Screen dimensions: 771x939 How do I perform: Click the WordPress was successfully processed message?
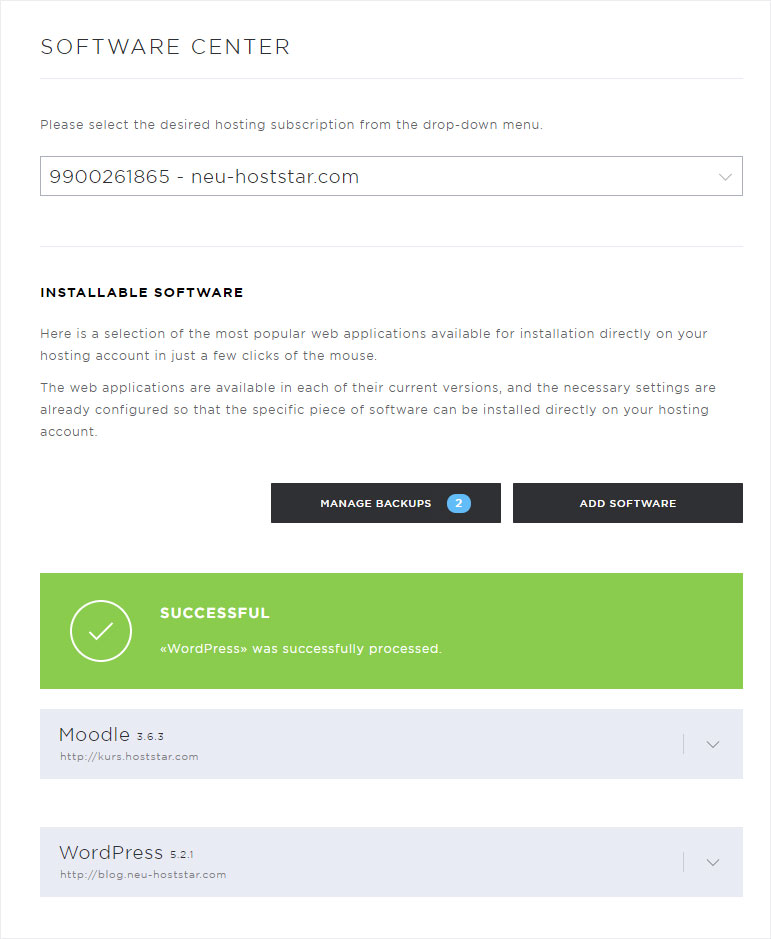coord(301,649)
